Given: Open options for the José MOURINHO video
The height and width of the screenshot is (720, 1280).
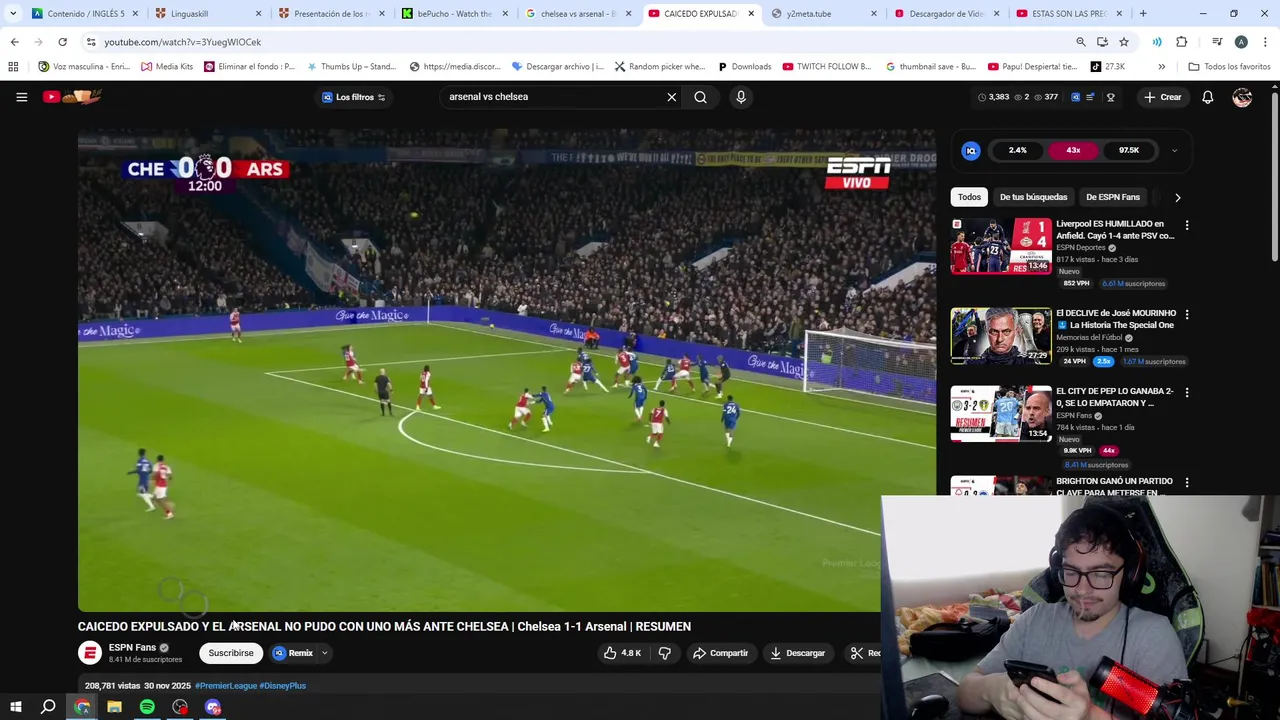Looking at the screenshot, I should click(x=1187, y=314).
